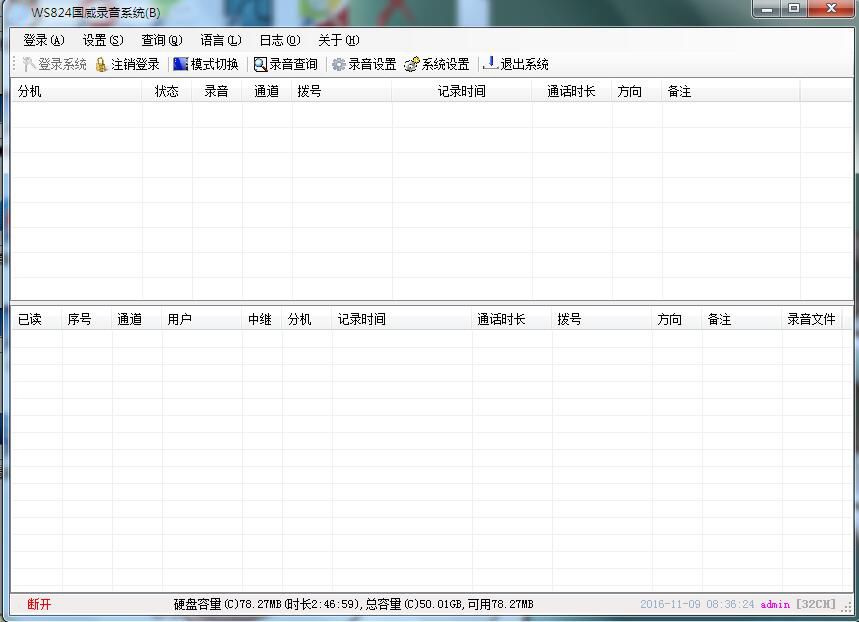Open the 关于(H) menu
859x622 pixels.
pos(339,40)
